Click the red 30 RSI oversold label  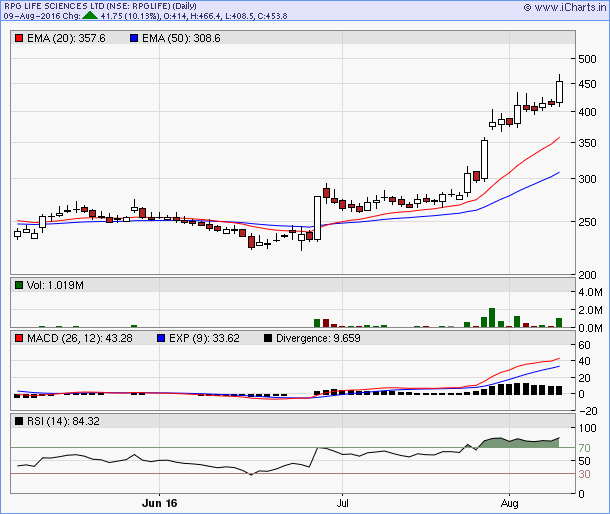pos(584,474)
